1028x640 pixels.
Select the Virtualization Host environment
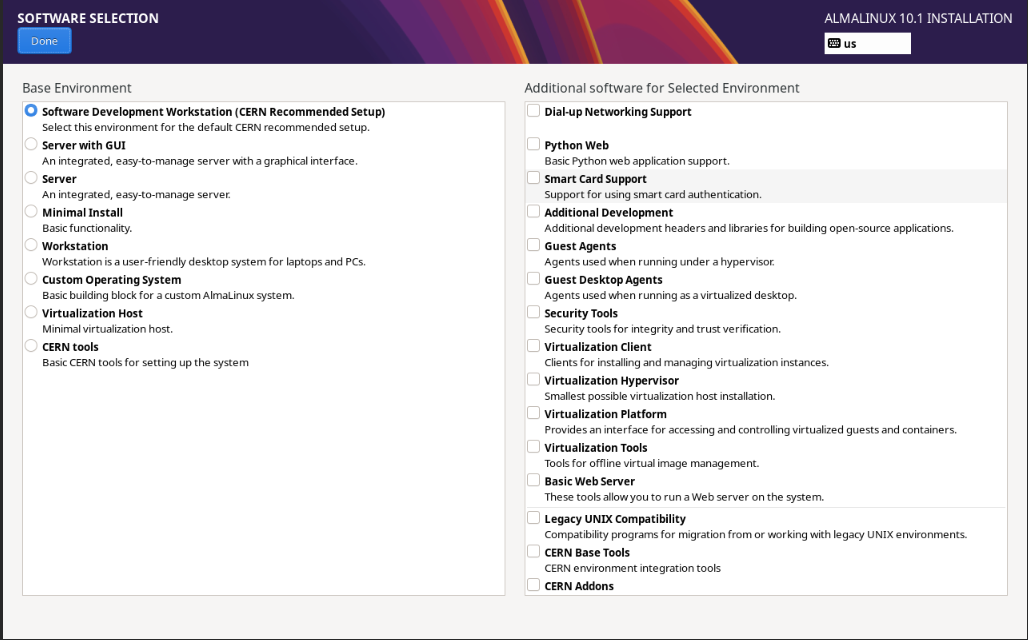pos(31,312)
